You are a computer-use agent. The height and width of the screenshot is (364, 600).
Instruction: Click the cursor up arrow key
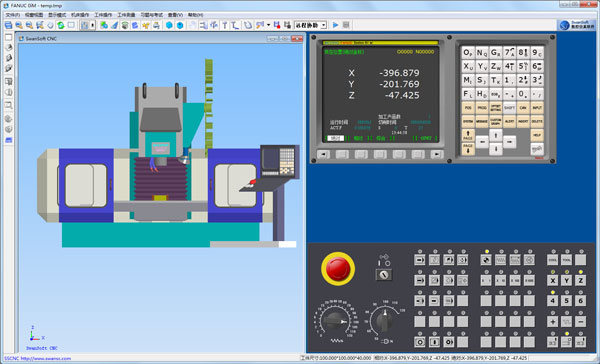(496, 135)
